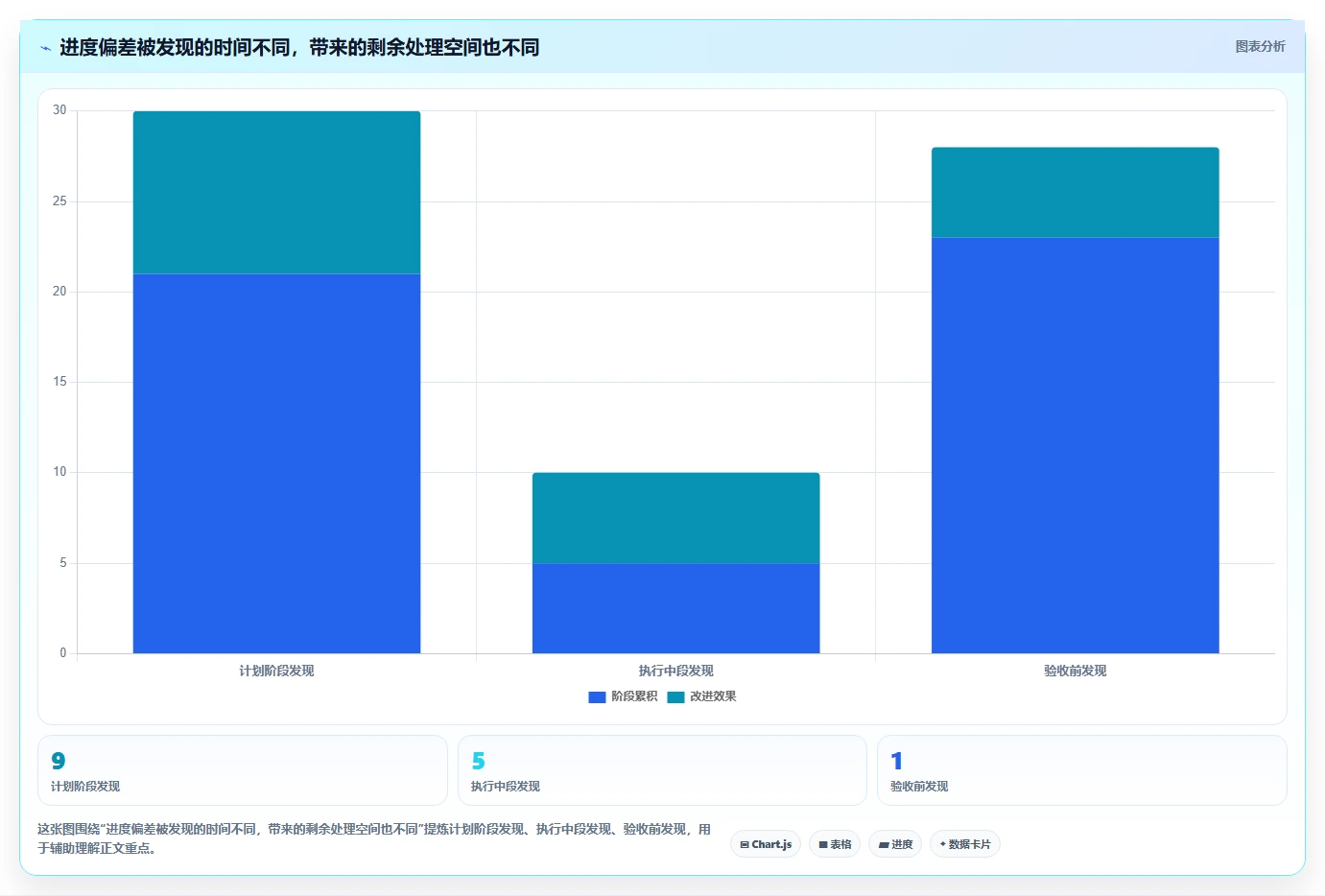The height and width of the screenshot is (896, 1325).
Task: Click the x-axis label 计划阶段发现
Action: pos(276,671)
